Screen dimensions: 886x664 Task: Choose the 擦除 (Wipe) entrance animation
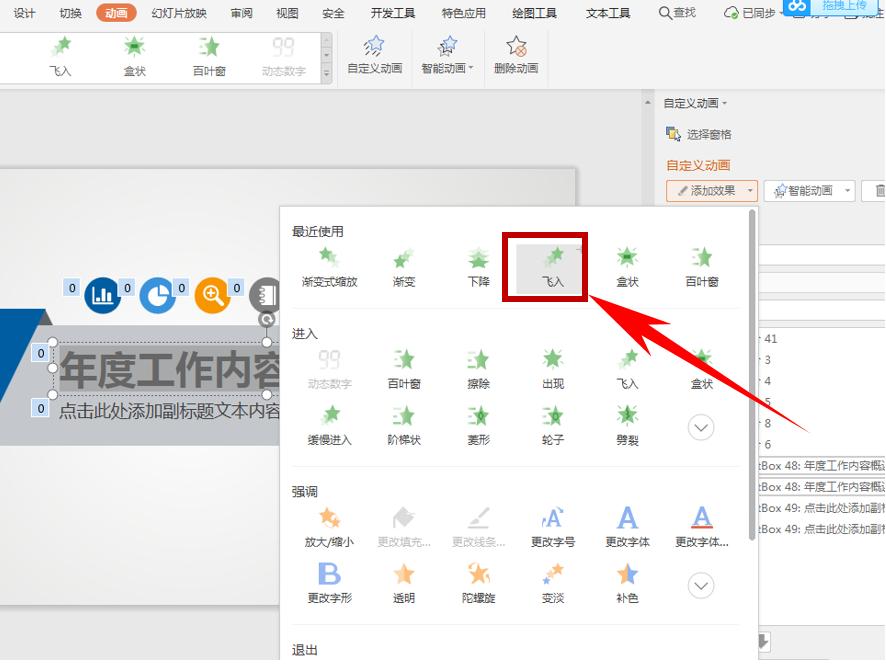tap(478, 365)
